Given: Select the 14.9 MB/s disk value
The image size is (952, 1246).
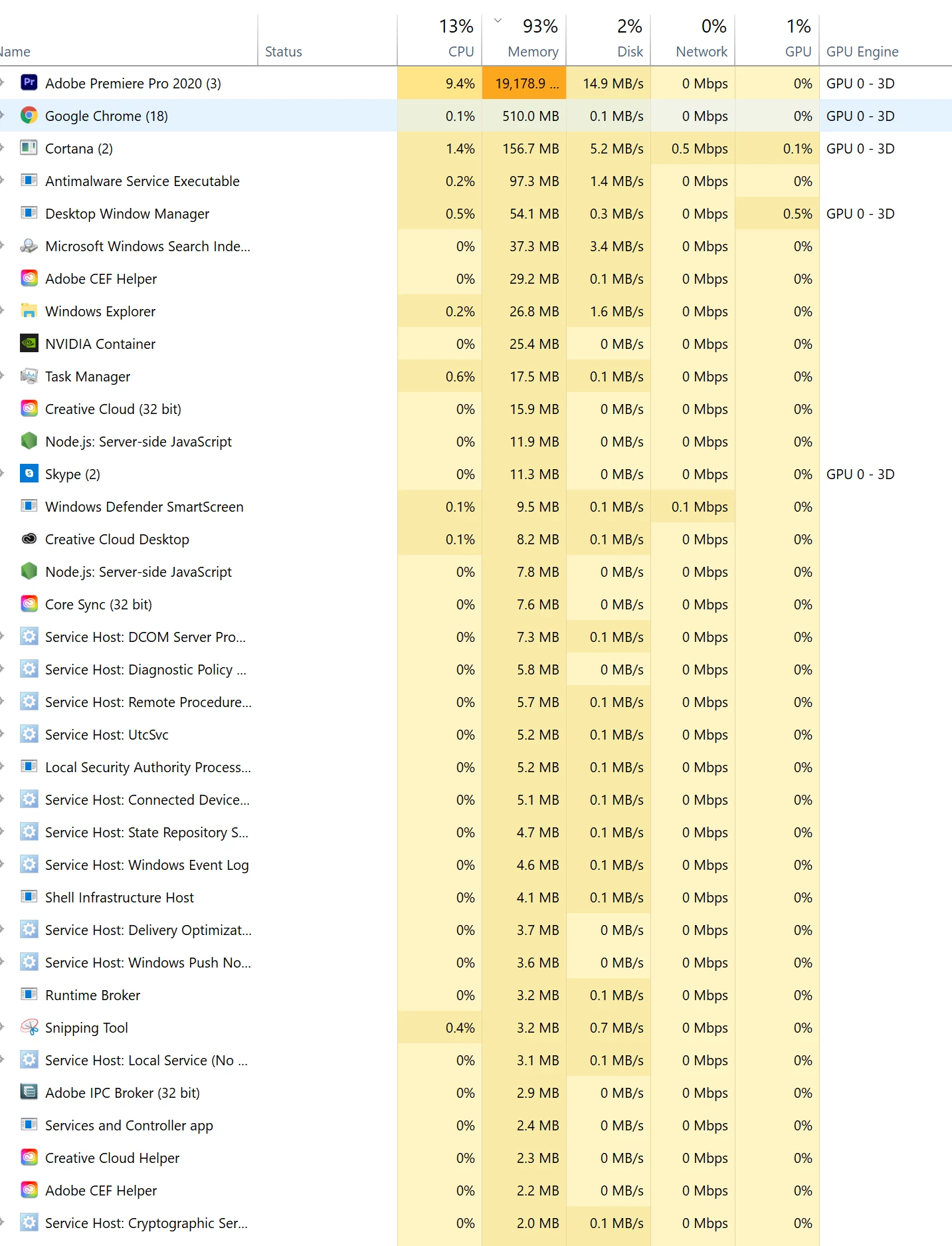Looking at the screenshot, I should 609,83.
